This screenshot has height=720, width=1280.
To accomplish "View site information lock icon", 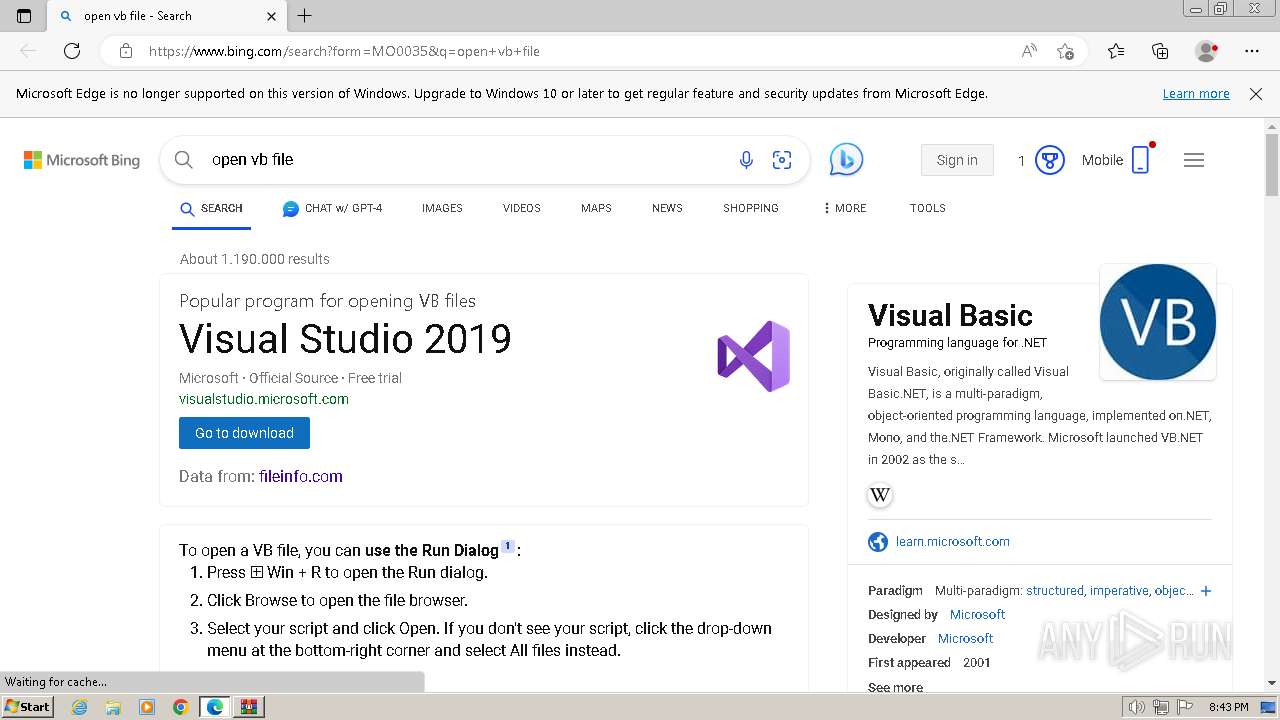I will (126, 51).
